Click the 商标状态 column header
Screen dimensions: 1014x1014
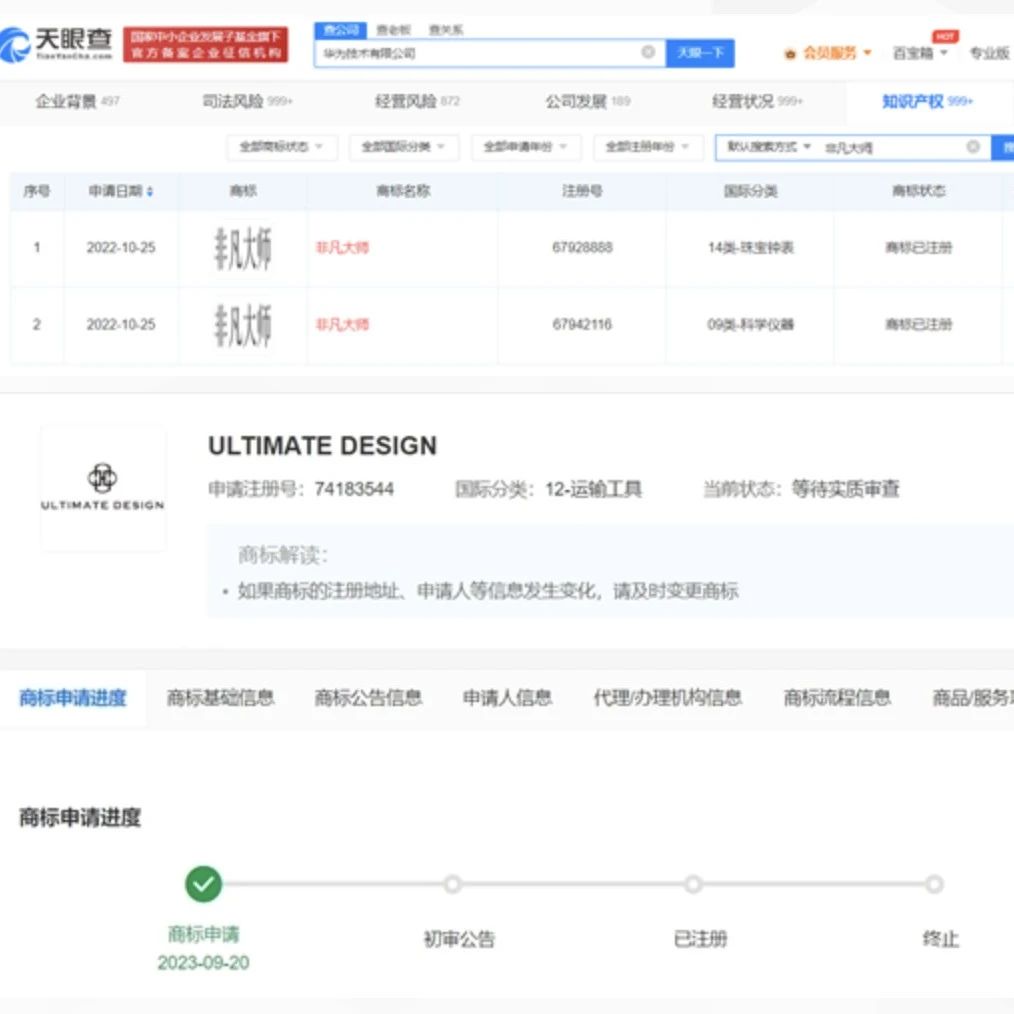[x=918, y=191]
